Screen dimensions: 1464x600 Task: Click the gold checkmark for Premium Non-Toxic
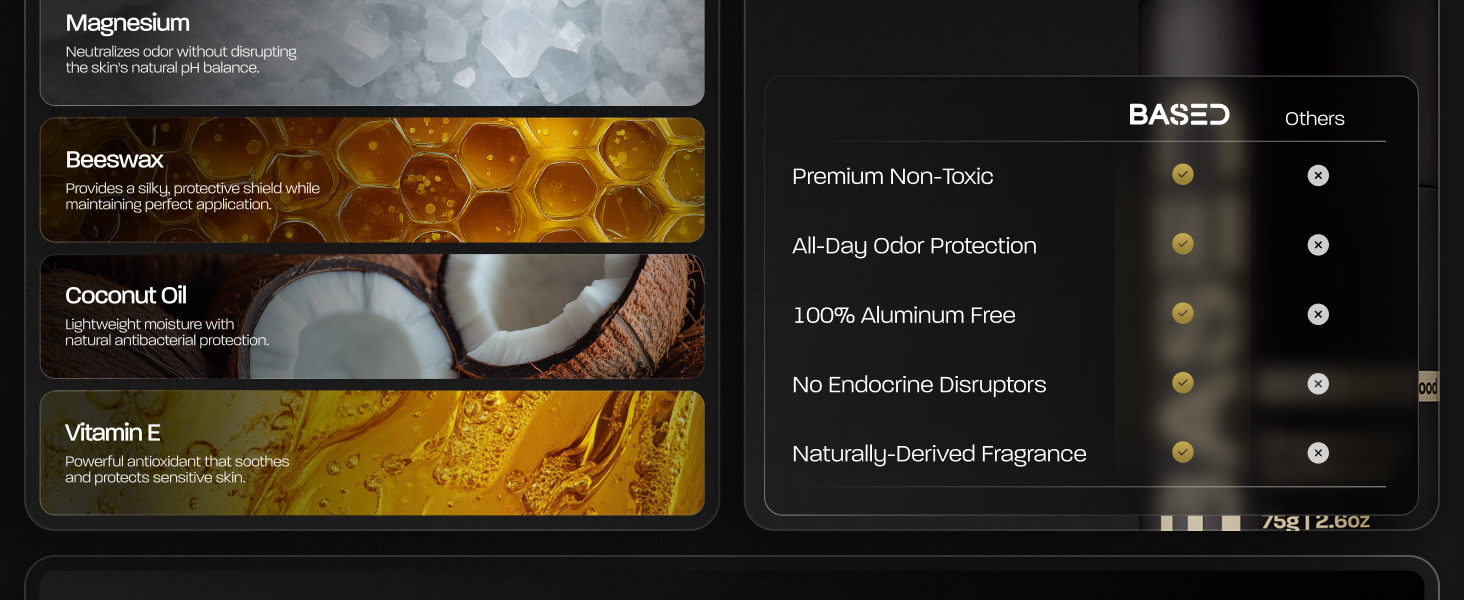click(1183, 175)
